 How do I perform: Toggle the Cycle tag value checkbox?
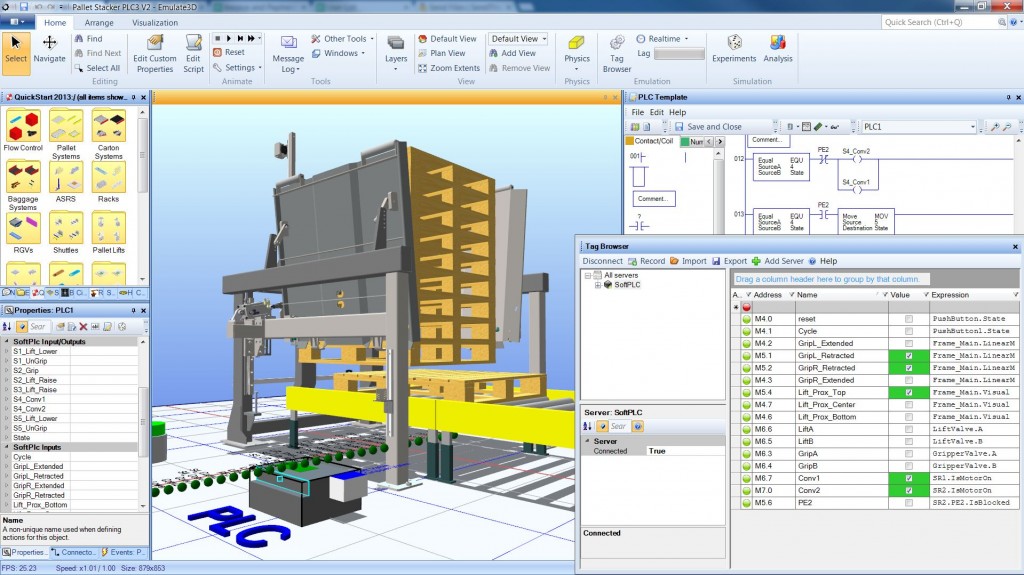point(908,331)
